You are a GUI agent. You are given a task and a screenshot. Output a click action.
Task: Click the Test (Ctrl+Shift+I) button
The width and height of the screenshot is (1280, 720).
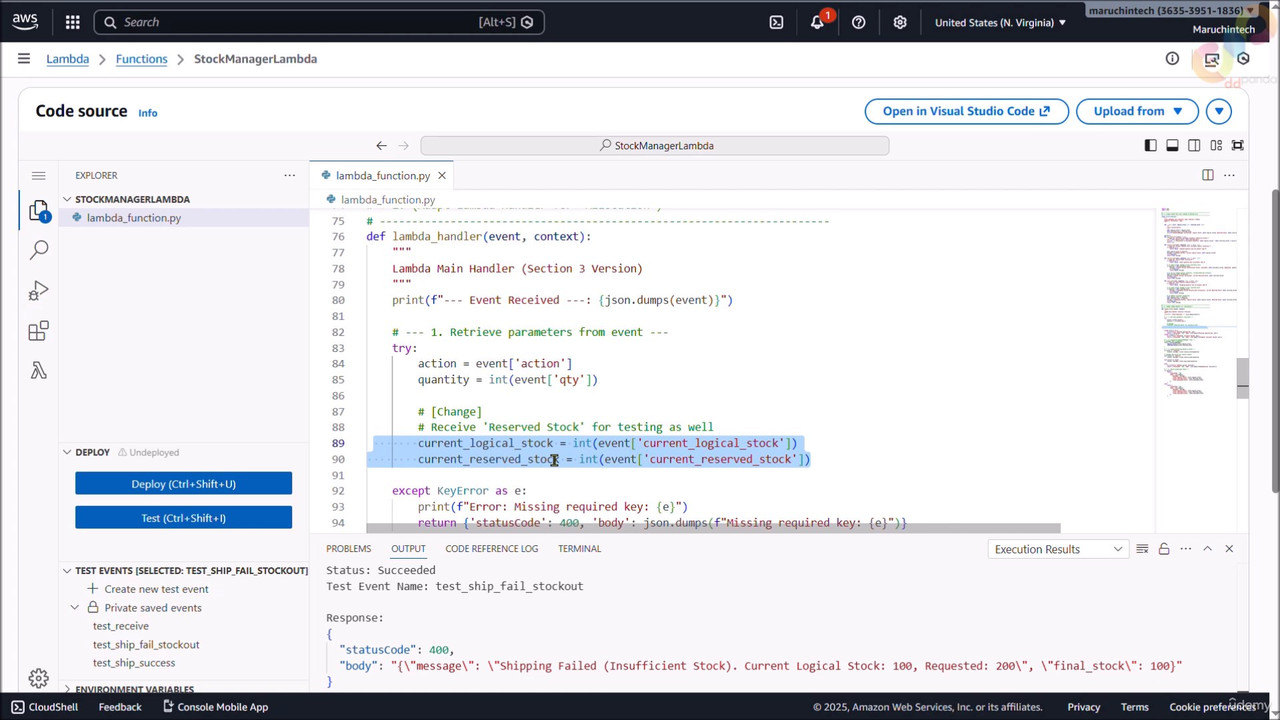[183, 518]
